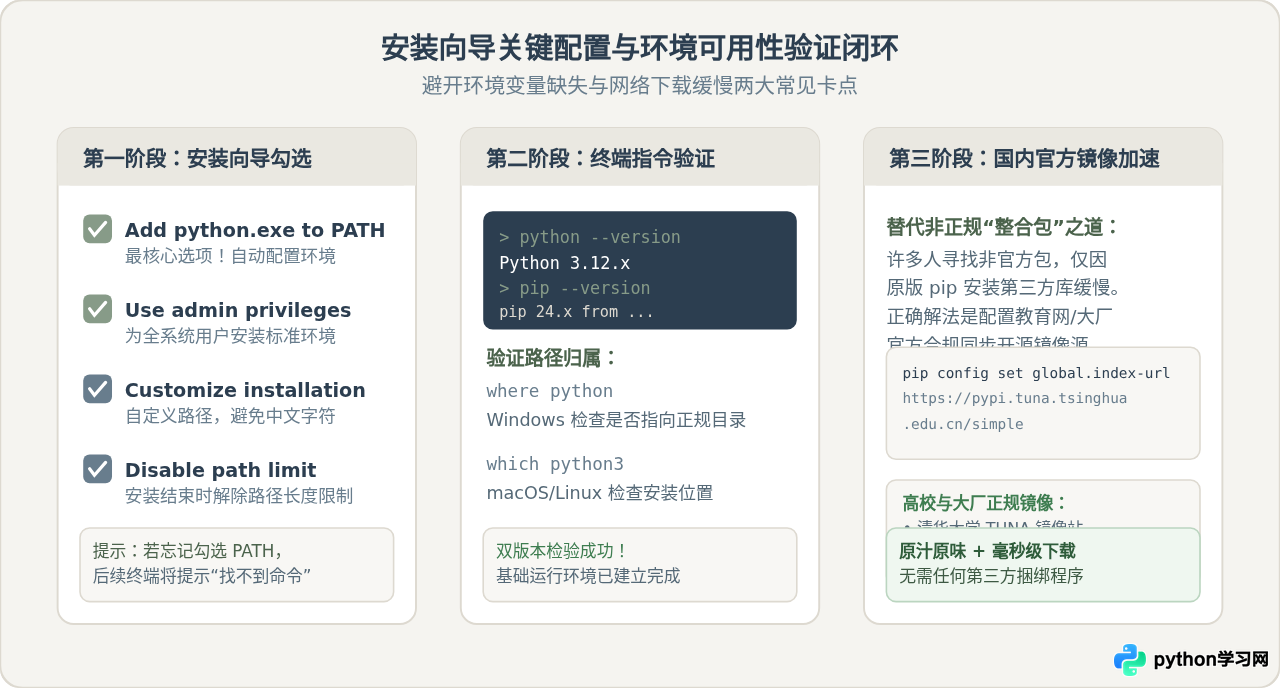Select the 第一阶段：安装向导勾选 header

[x=197, y=158]
